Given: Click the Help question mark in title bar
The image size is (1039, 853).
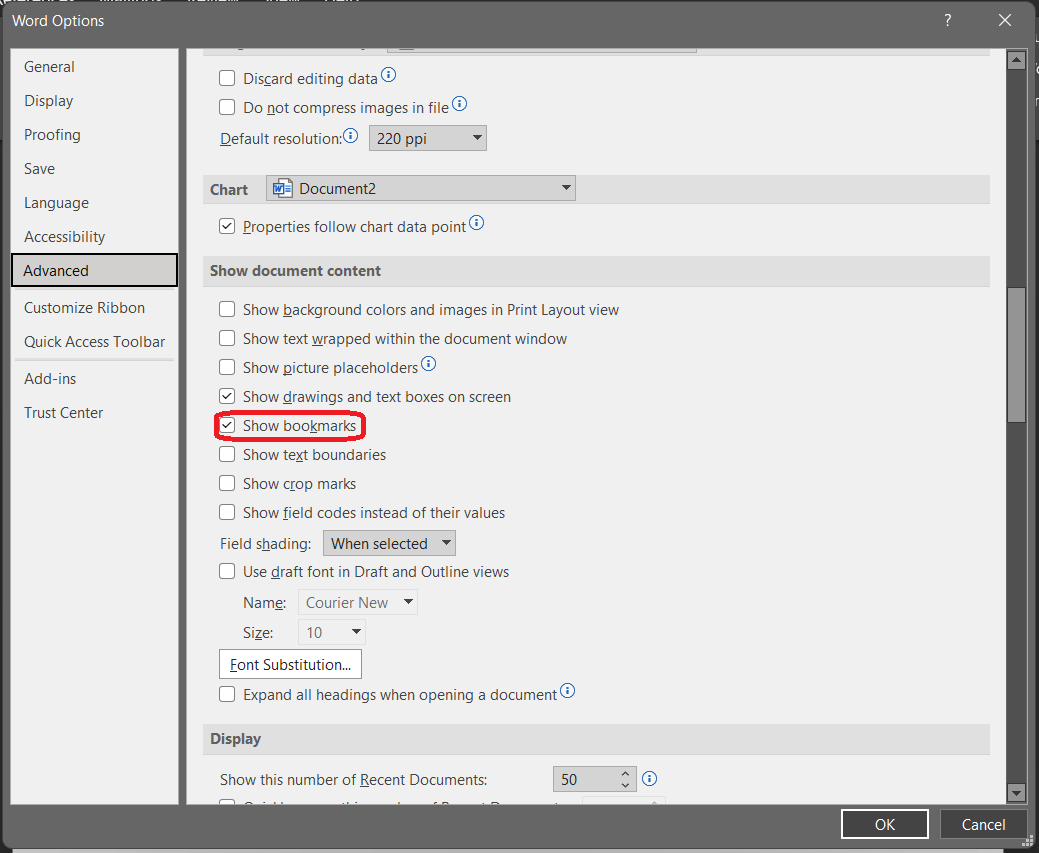Looking at the screenshot, I should click(x=946, y=20).
